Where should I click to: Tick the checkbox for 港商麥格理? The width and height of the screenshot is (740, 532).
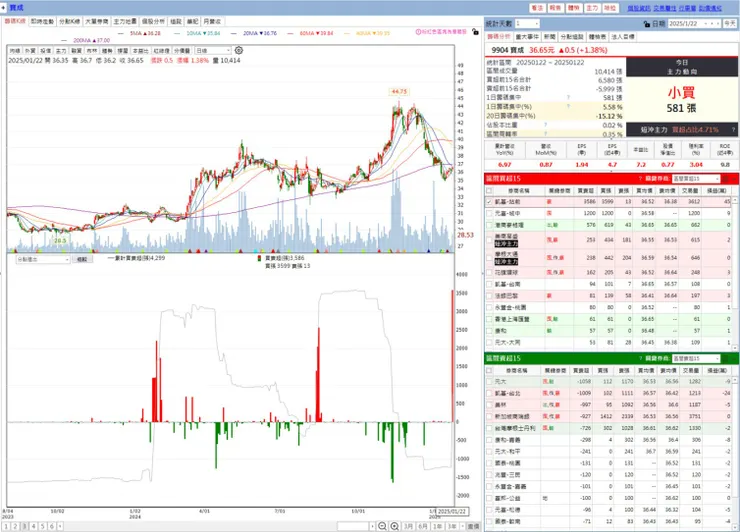point(489,225)
